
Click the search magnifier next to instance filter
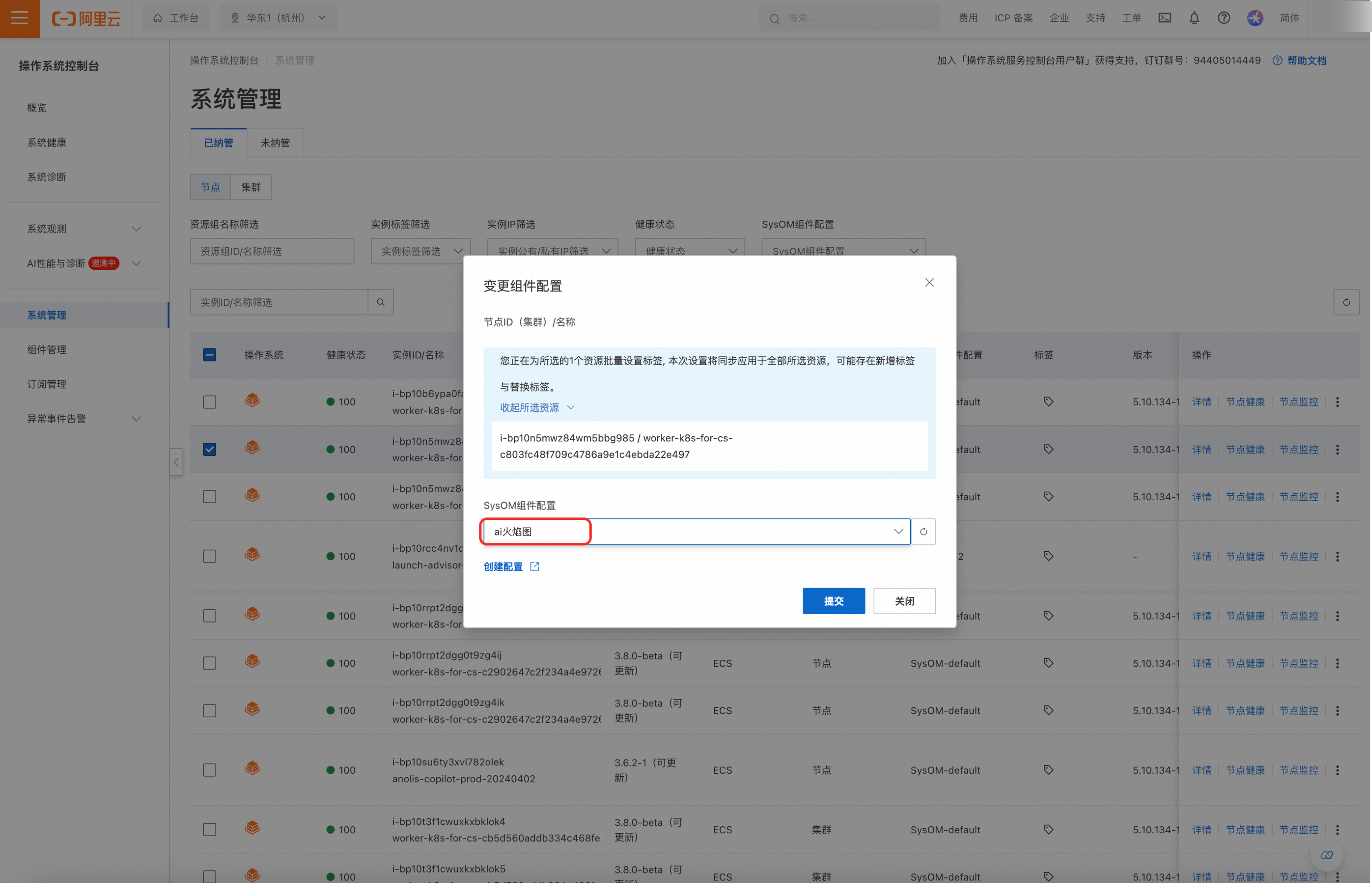(x=380, y=302)
